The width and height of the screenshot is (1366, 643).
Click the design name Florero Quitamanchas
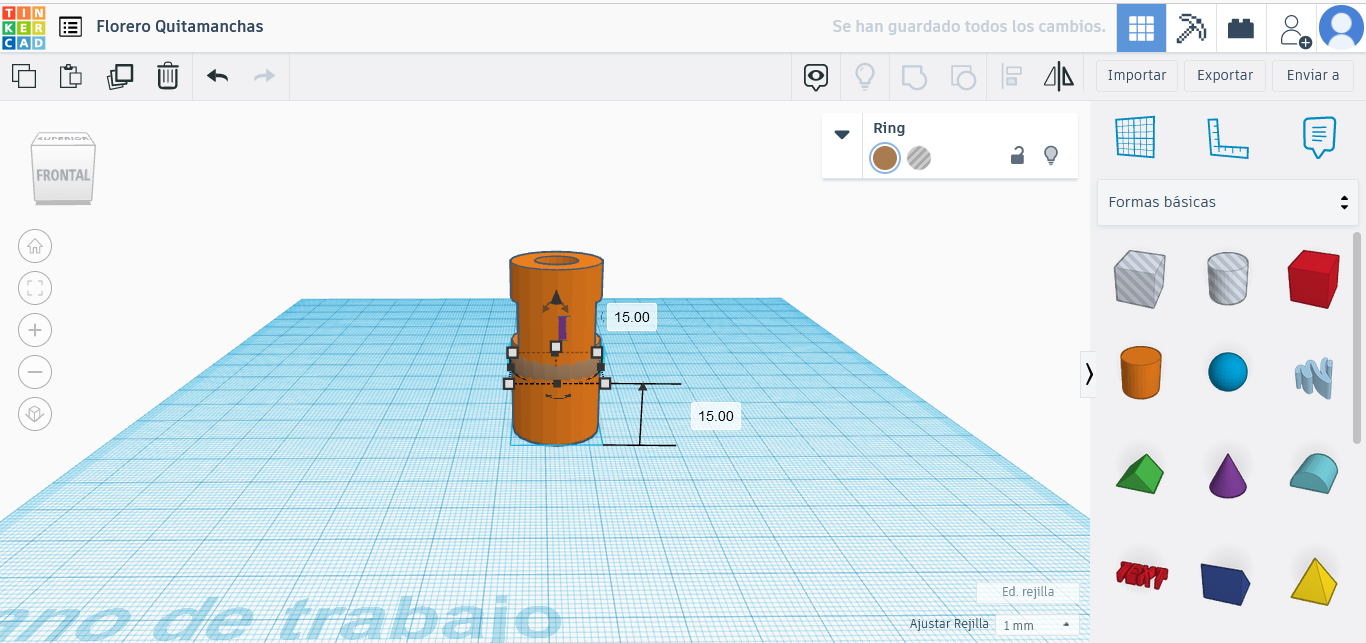180,27
